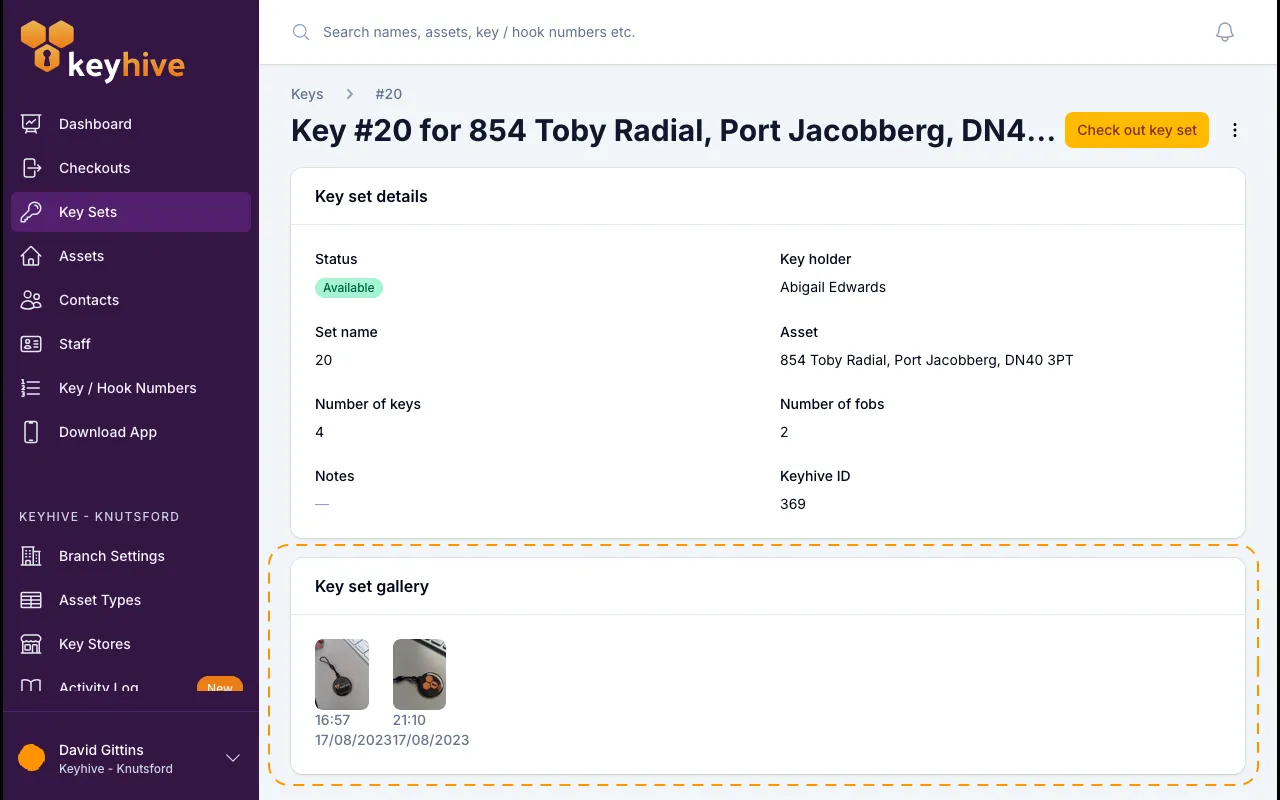Open gallery photo taken at 16:57
The image size is (1280, 800).
342,675
